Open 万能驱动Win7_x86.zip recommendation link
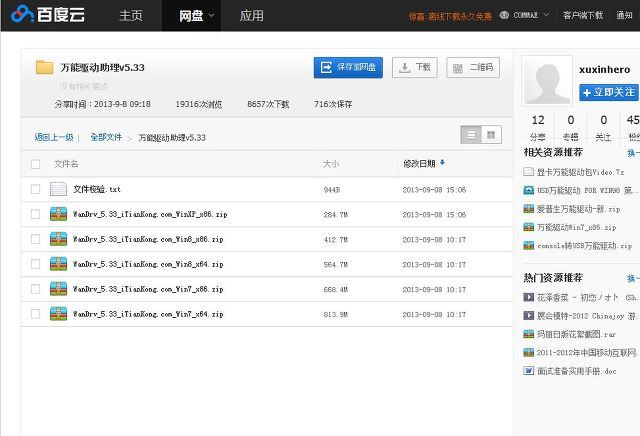This screenshot has width=640, height=436. coord(576,227)
